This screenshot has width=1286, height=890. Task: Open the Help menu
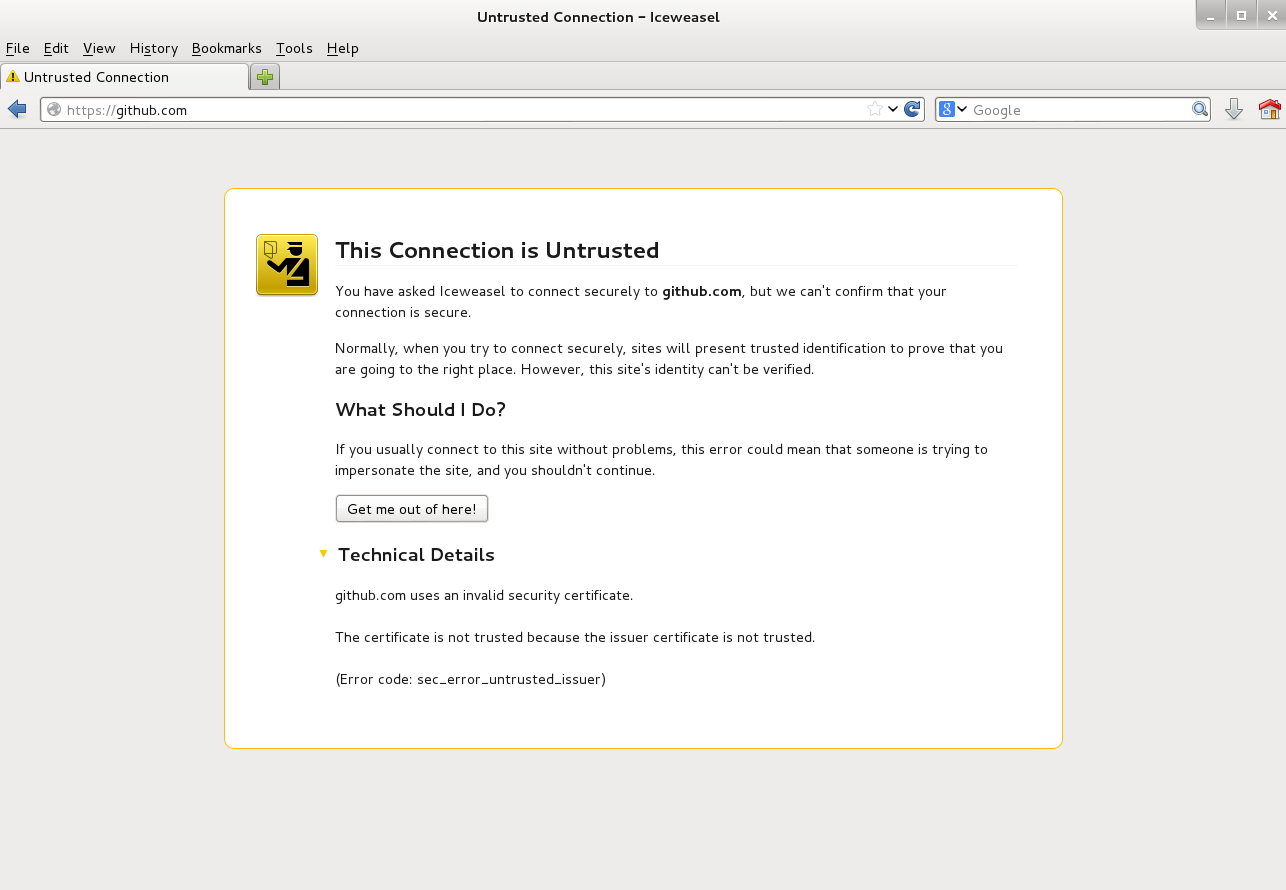[343, 48]
